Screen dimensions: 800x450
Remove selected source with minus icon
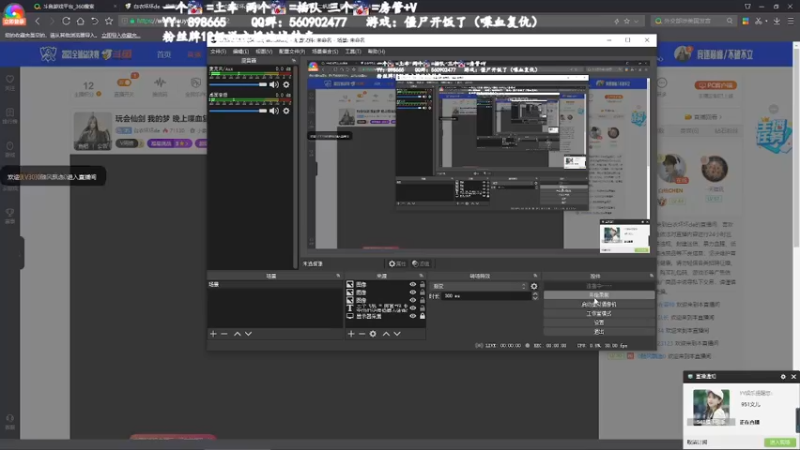click(362, 334)
